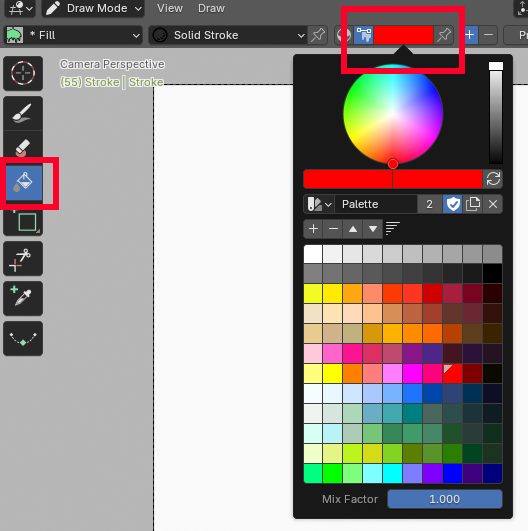Swap primary and secondary colors
The height and width of the screenshot is (531, 528).
tap(493, 179)
